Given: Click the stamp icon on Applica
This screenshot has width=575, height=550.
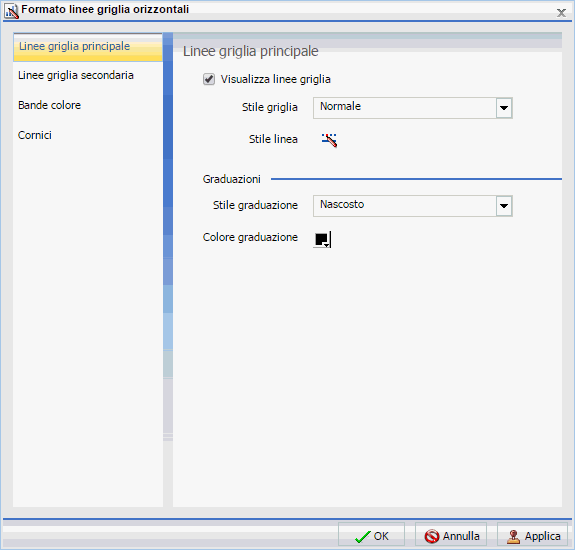Looking at the screenshot, I should coord(513,537).
